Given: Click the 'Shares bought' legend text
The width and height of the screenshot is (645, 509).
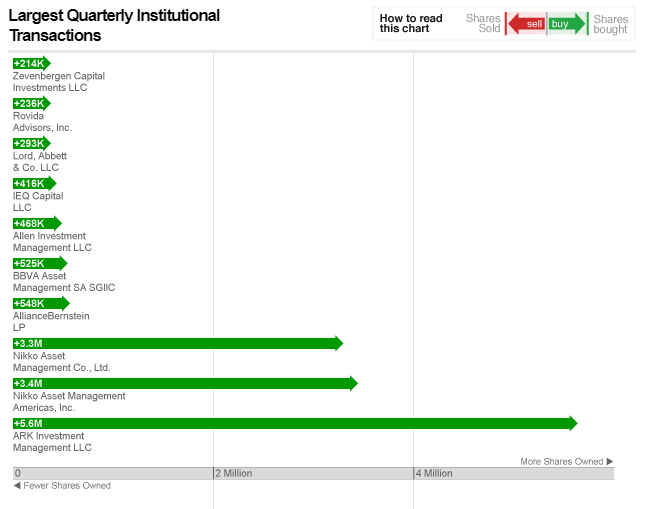Looking at the screenshot, I should pos(611,24).
